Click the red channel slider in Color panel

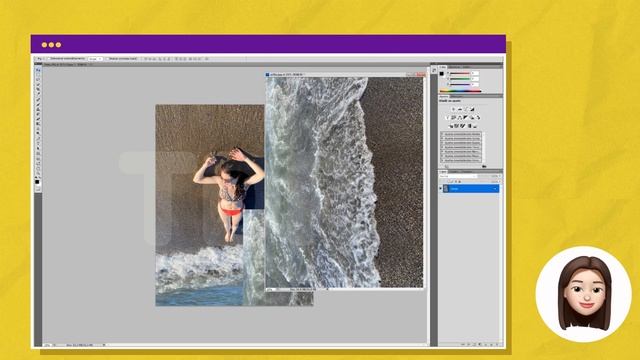coord(460,73)
